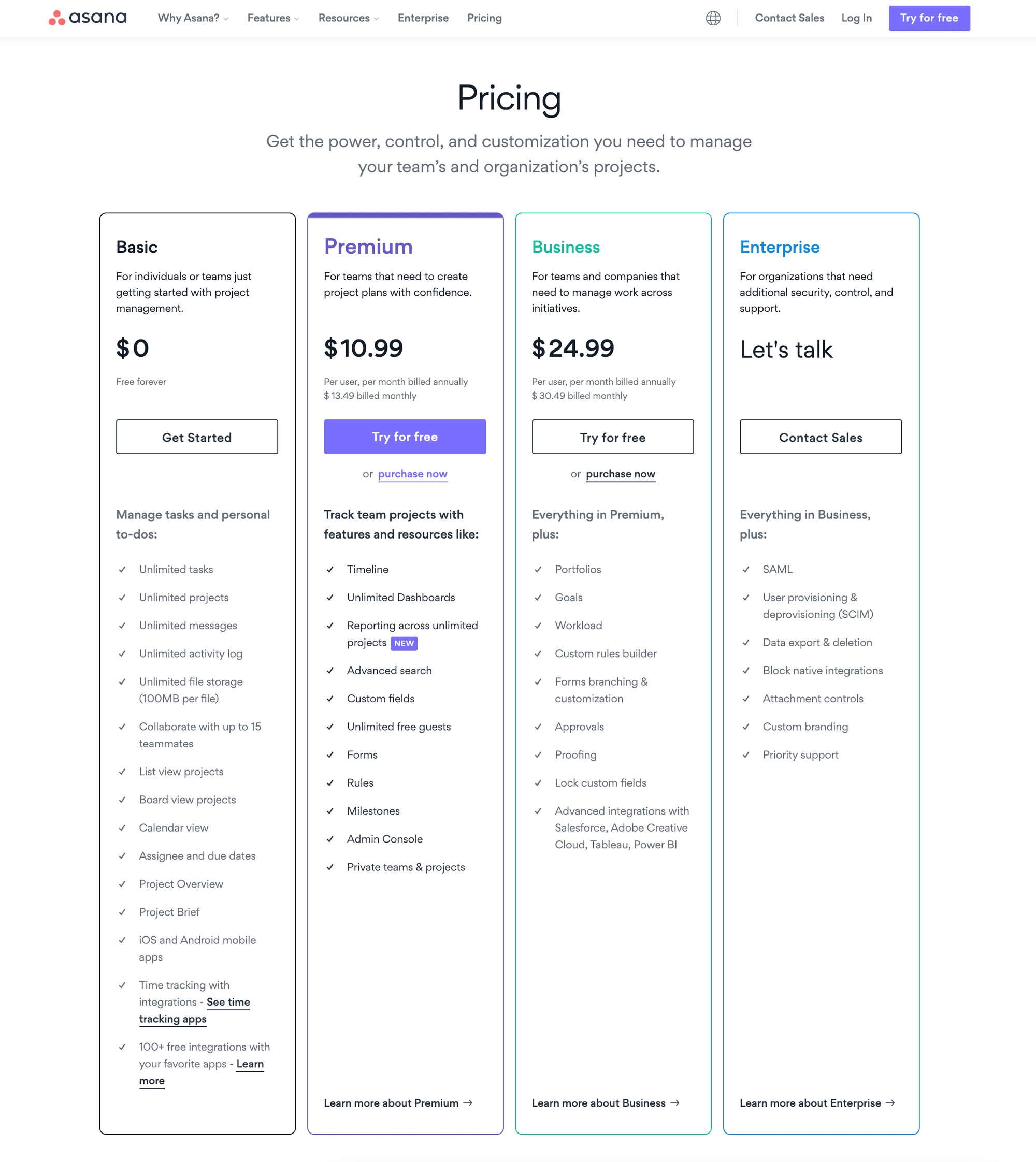Open the Enterprise navigation item
This screenshot has width=1036, height=1162.
pos(423,18)
